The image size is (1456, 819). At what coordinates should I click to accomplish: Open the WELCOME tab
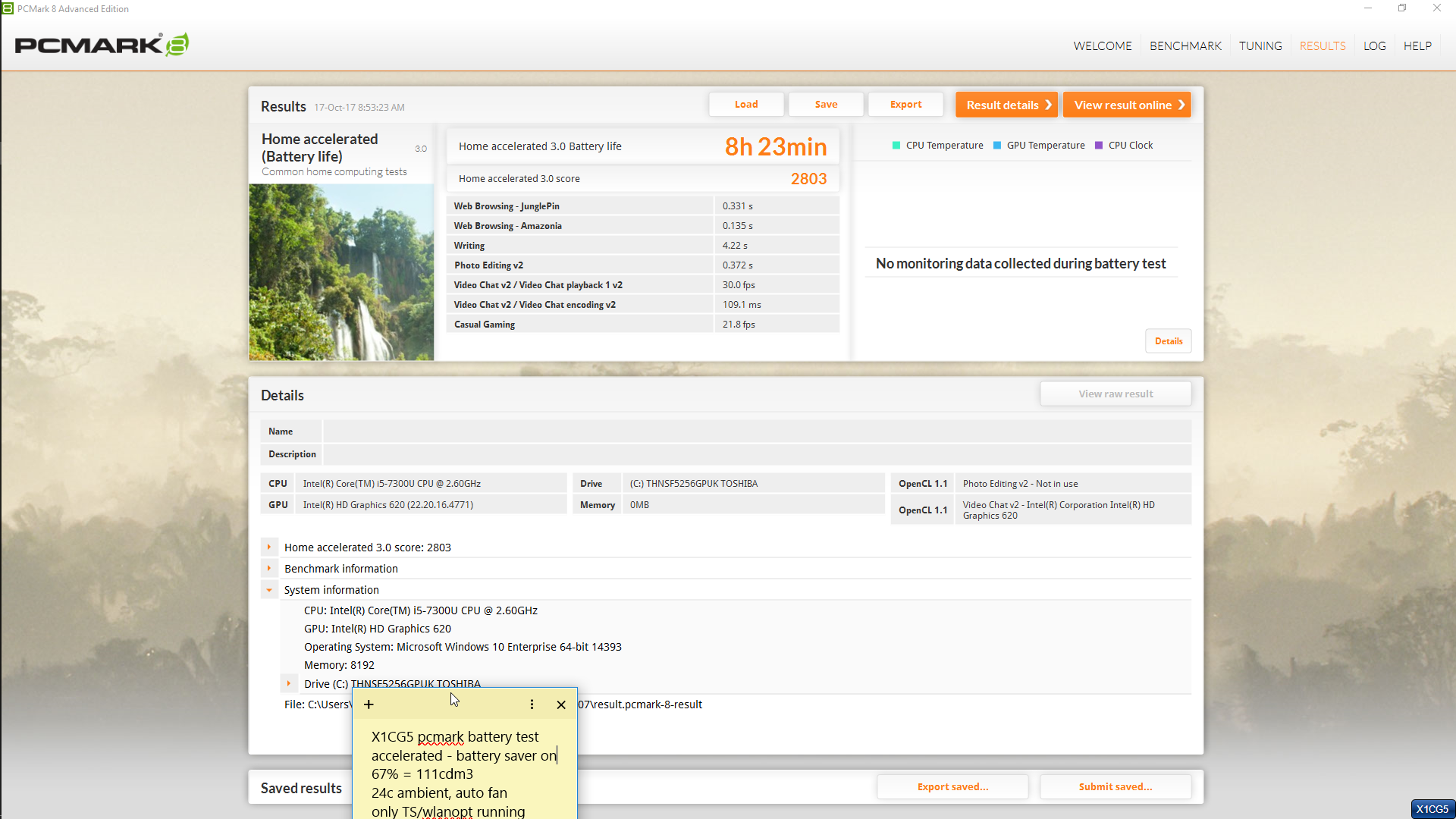[1103, 46]
